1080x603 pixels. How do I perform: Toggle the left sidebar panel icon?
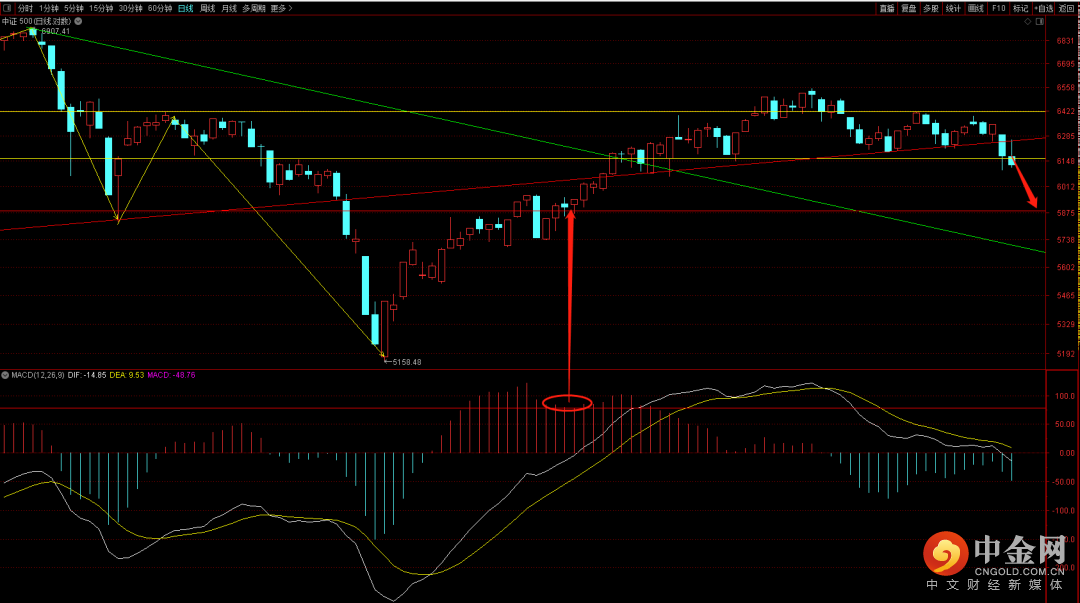(7, 8)
